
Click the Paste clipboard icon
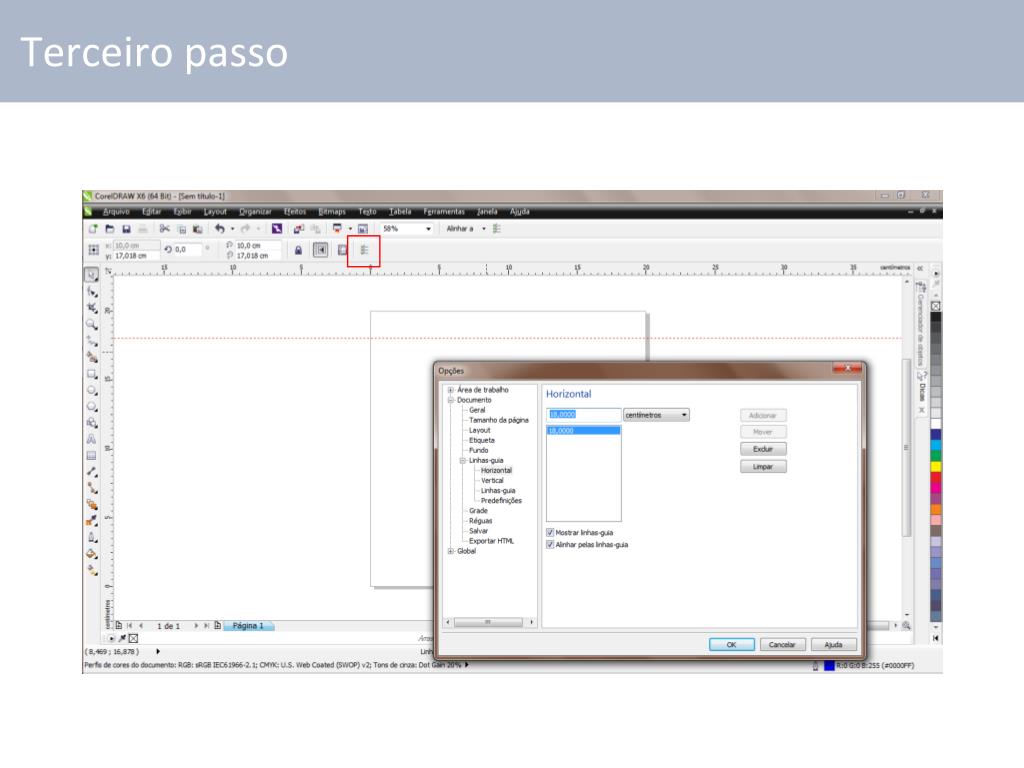point(197,229)
